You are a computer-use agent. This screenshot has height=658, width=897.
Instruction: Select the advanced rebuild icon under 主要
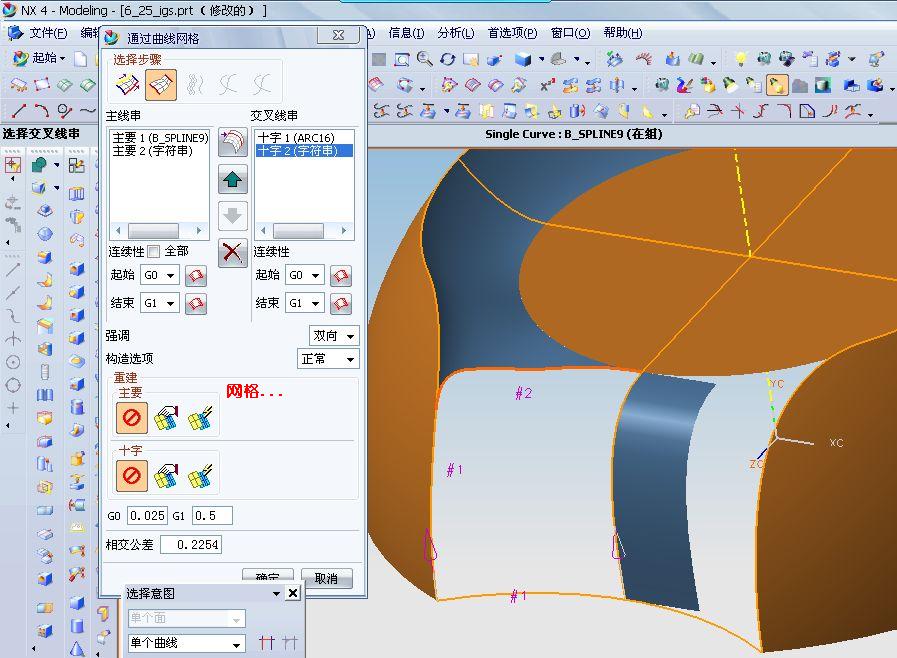coord(200,418)
